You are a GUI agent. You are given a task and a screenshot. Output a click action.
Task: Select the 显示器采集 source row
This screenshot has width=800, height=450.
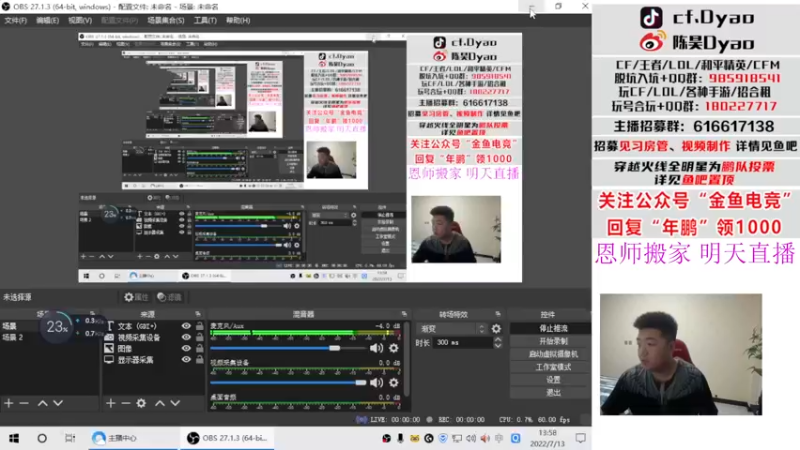[154, 360]
